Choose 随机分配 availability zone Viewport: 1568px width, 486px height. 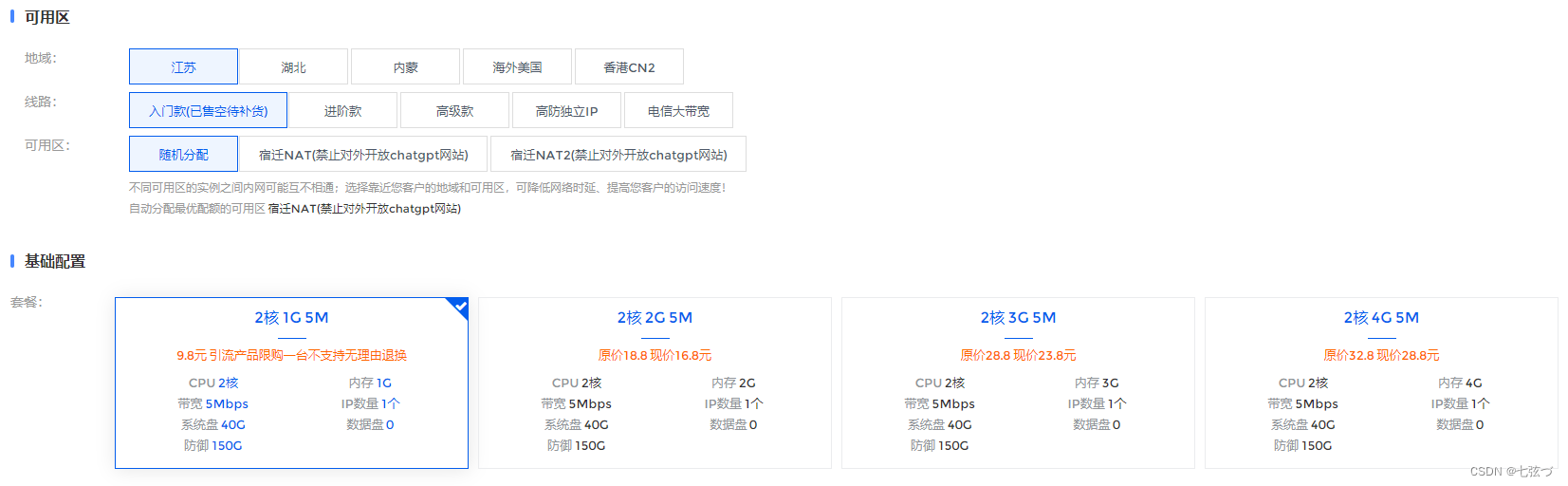183,154
